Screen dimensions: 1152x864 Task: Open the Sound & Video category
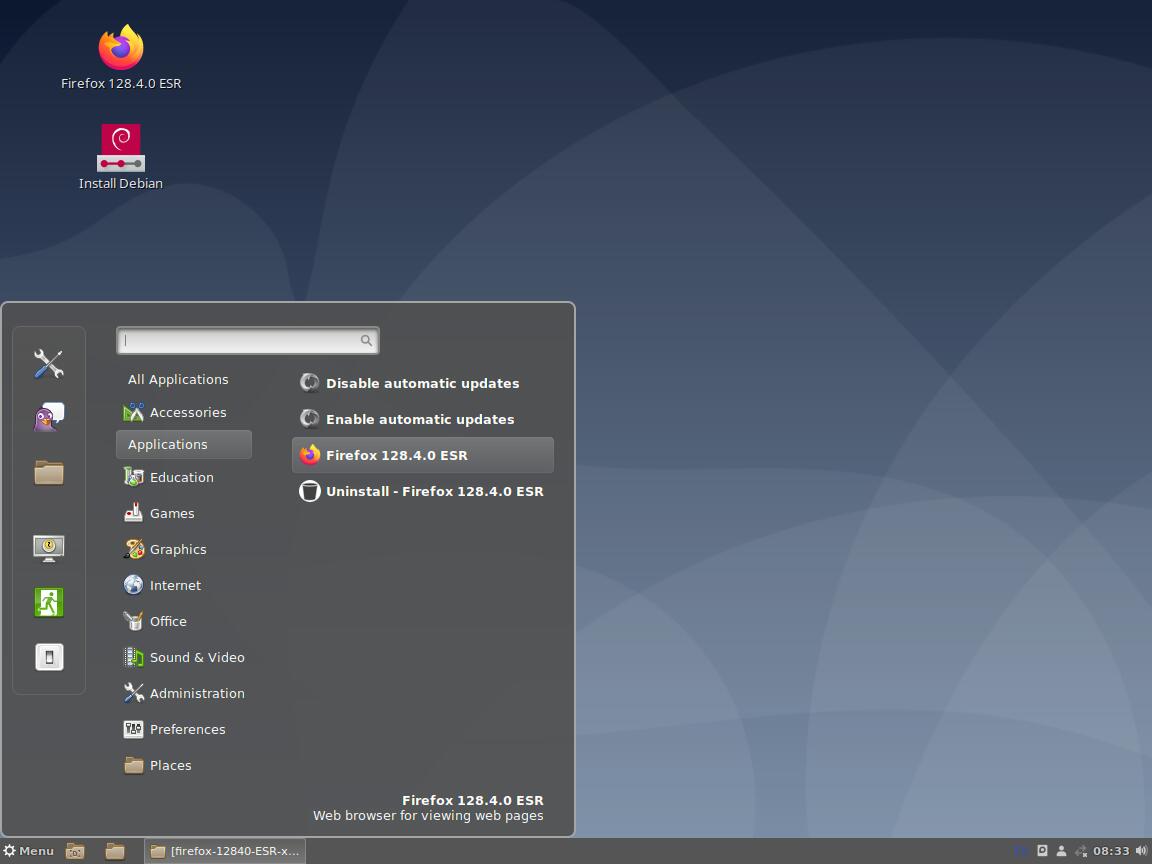184,657
